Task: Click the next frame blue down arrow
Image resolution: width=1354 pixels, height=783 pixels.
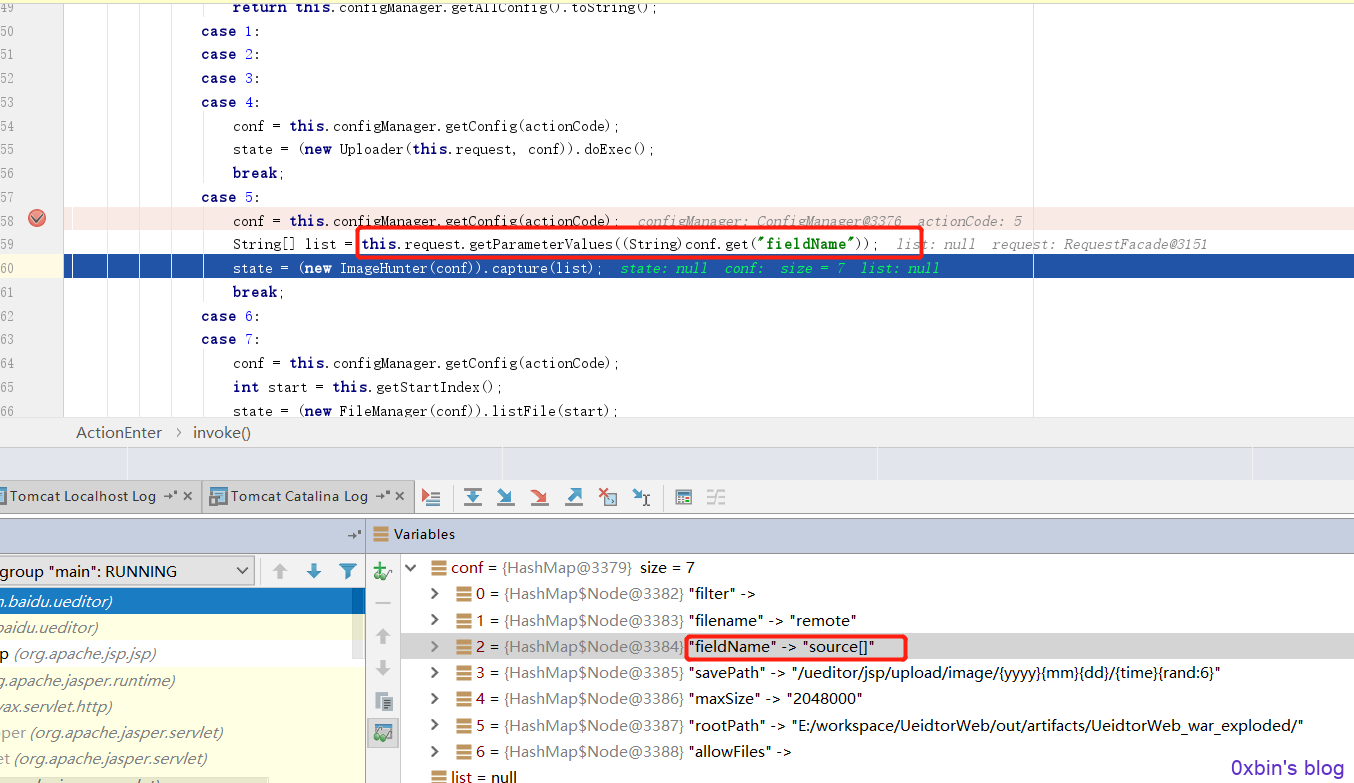Action: 314,571
